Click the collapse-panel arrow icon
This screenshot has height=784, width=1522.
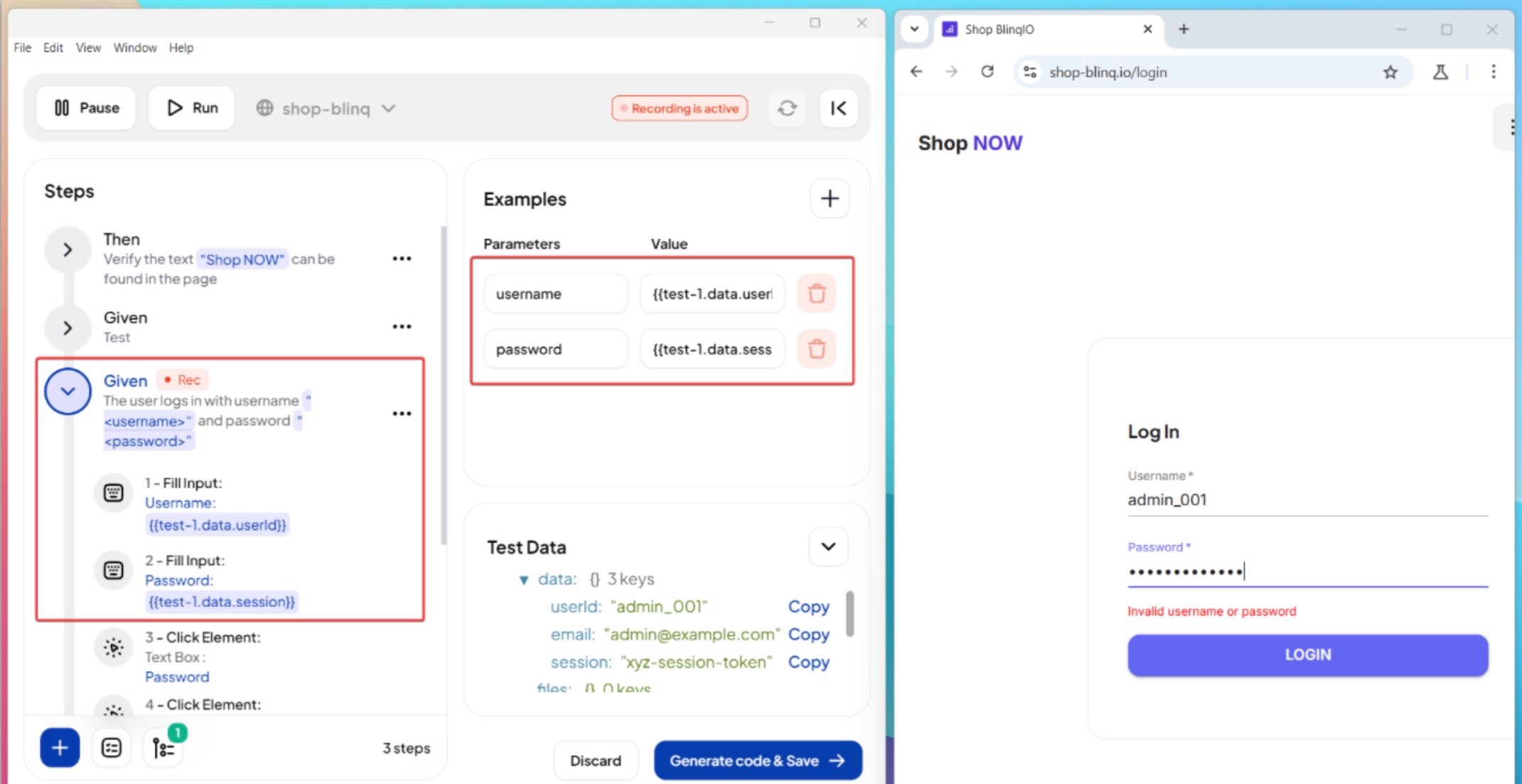click(x=838, y=108)
